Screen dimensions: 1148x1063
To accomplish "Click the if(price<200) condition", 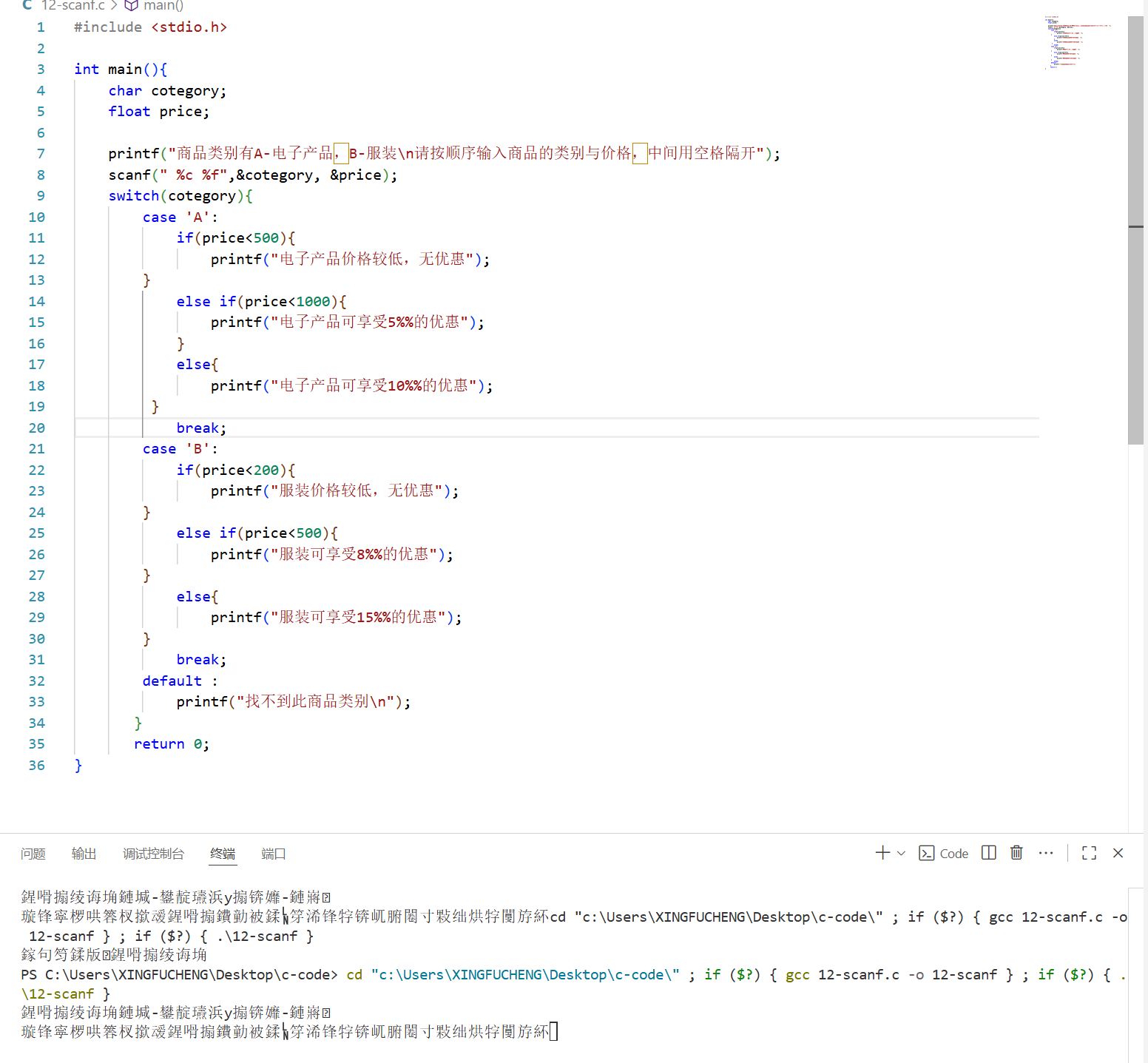I will coord(236,470).
